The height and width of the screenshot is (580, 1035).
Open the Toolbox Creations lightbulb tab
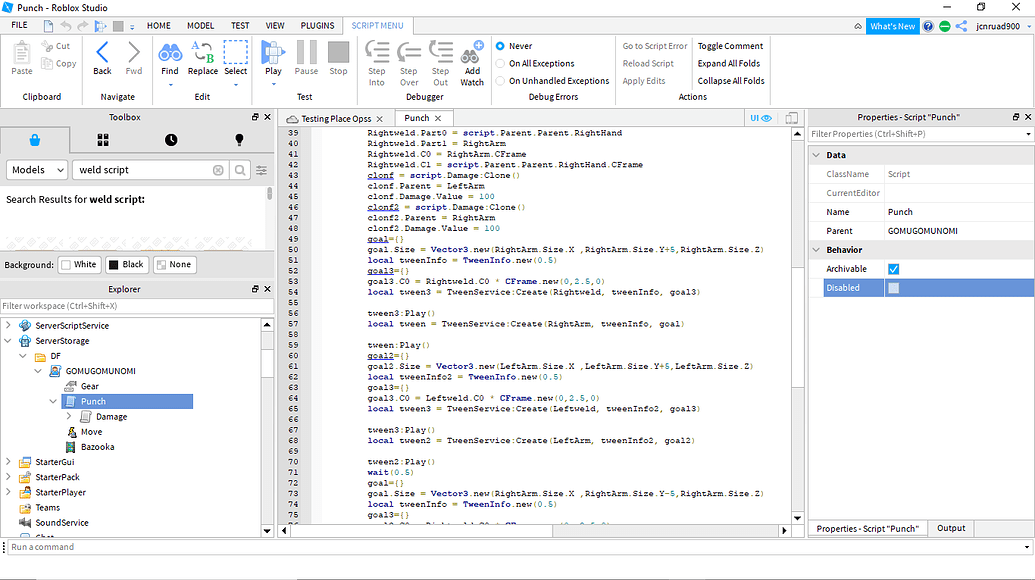click(239, 140)
